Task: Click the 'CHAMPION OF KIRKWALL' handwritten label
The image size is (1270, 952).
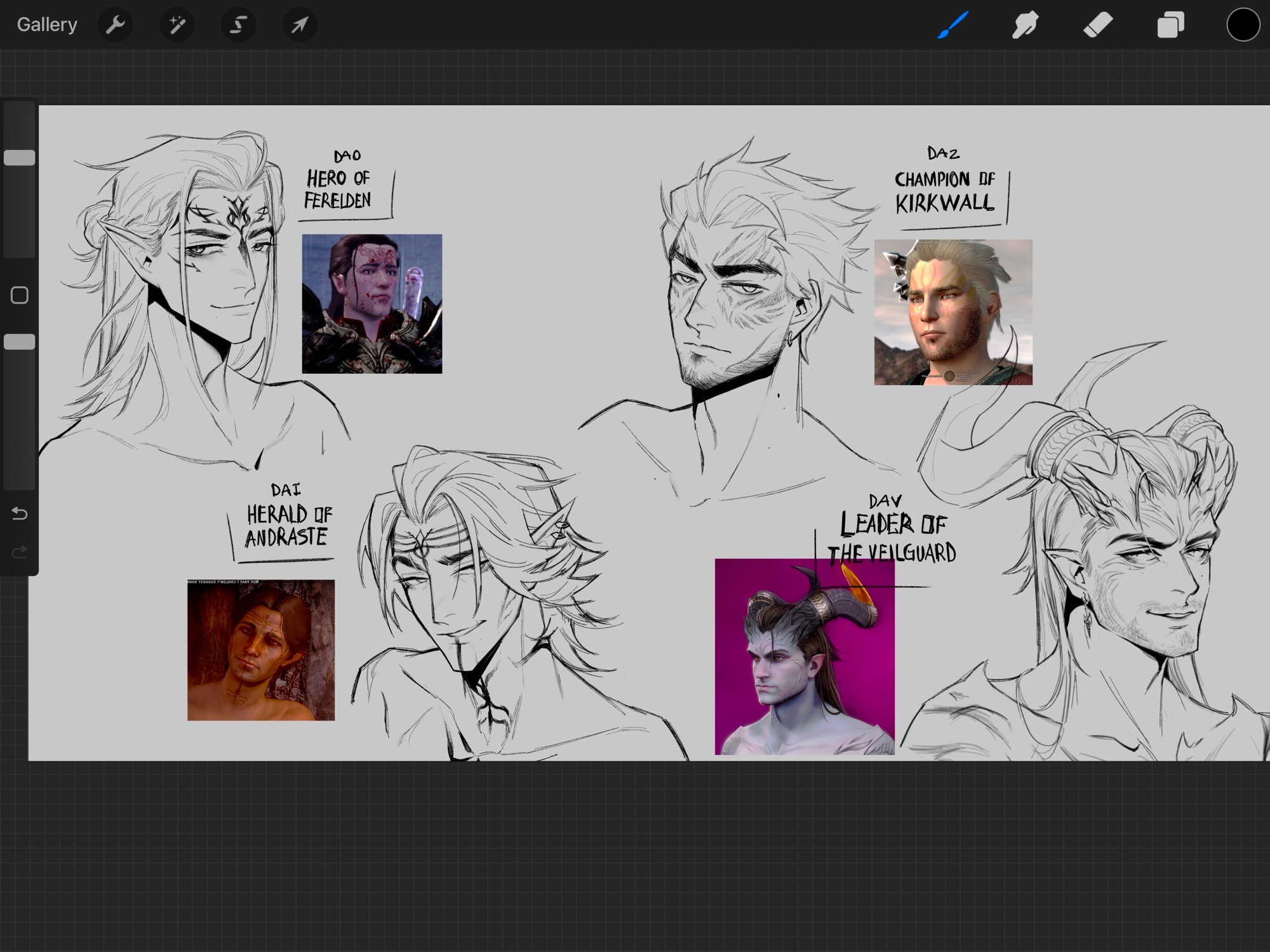Action: pos(945,192)
